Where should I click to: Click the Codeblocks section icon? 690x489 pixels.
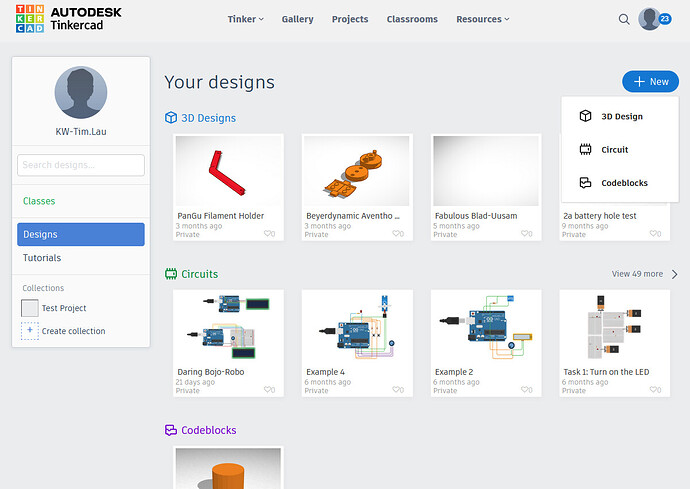click(171, 430)
